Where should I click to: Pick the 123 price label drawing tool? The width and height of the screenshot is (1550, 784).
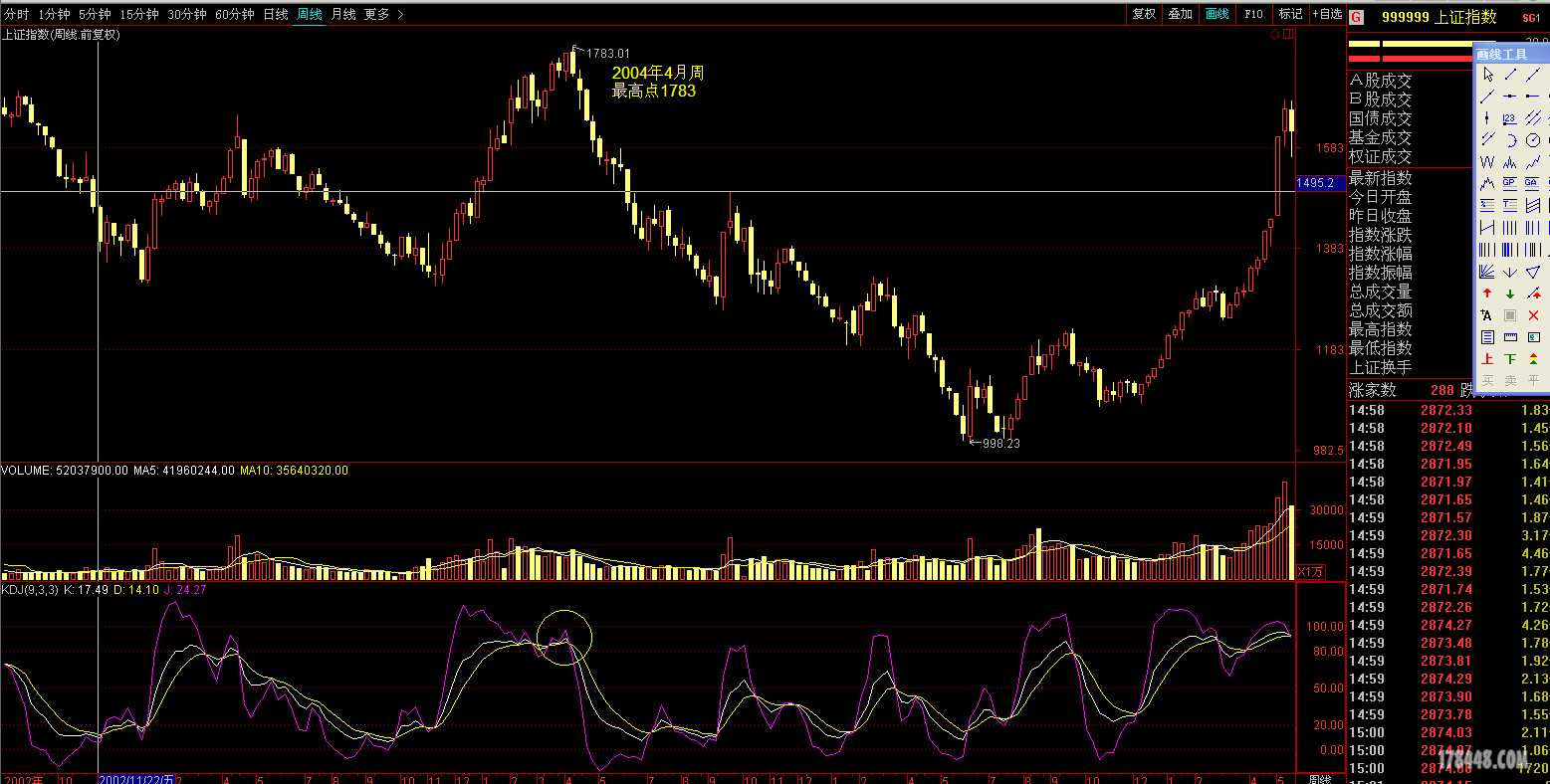click(1510, 118)
